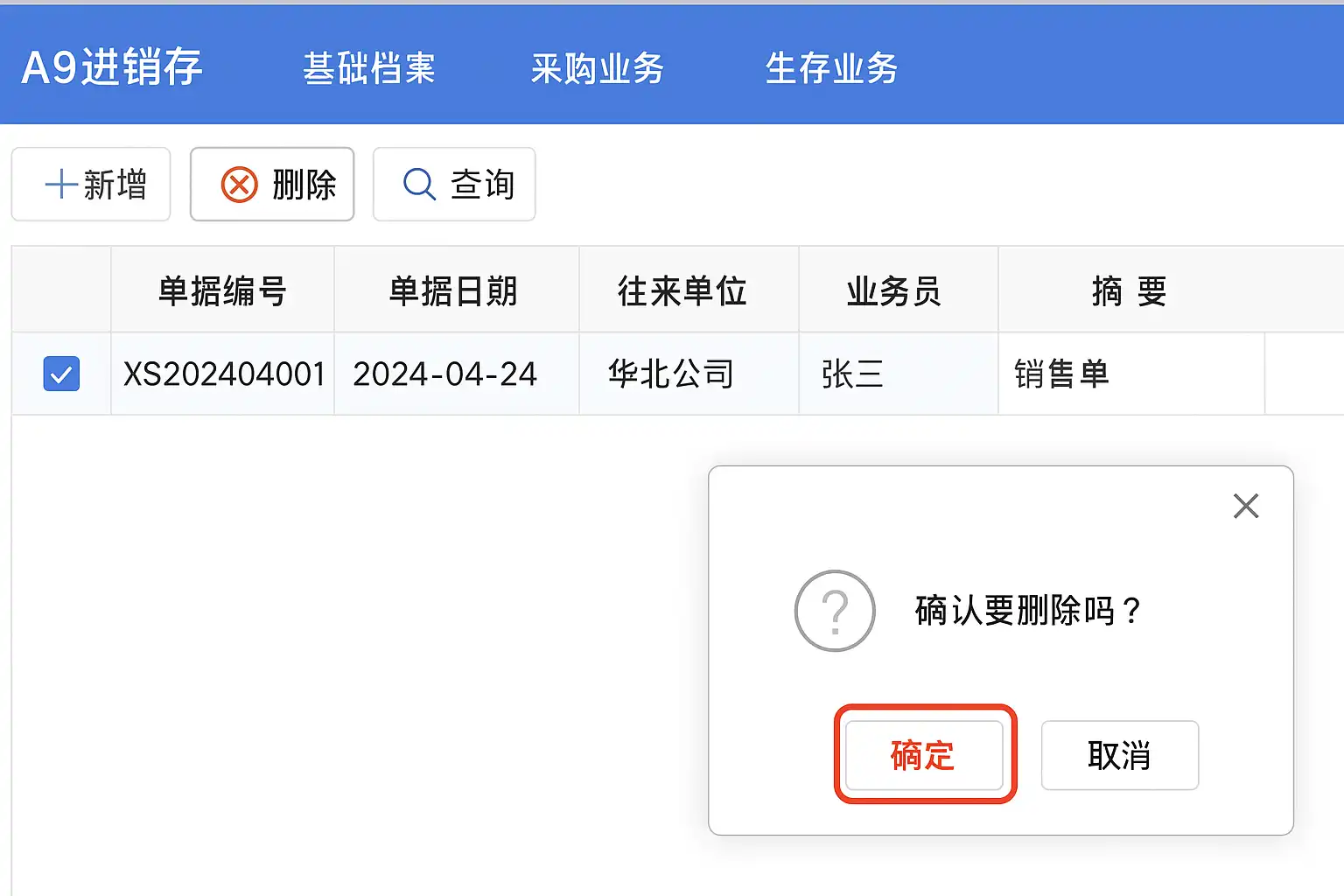Select the 销售单 summary cell
Viewport: 1344px width, 896px height.
[1061, 374]
